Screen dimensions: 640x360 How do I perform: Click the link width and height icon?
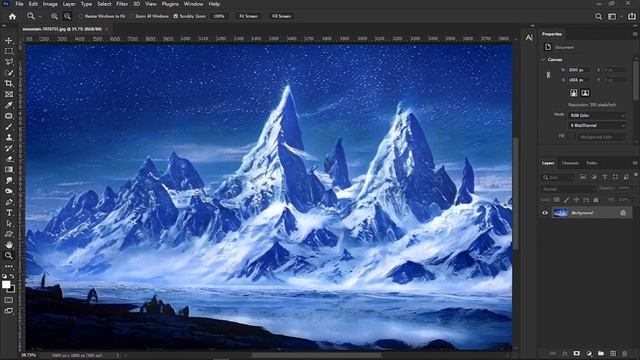pyautogui.click(x=549, y=75)
